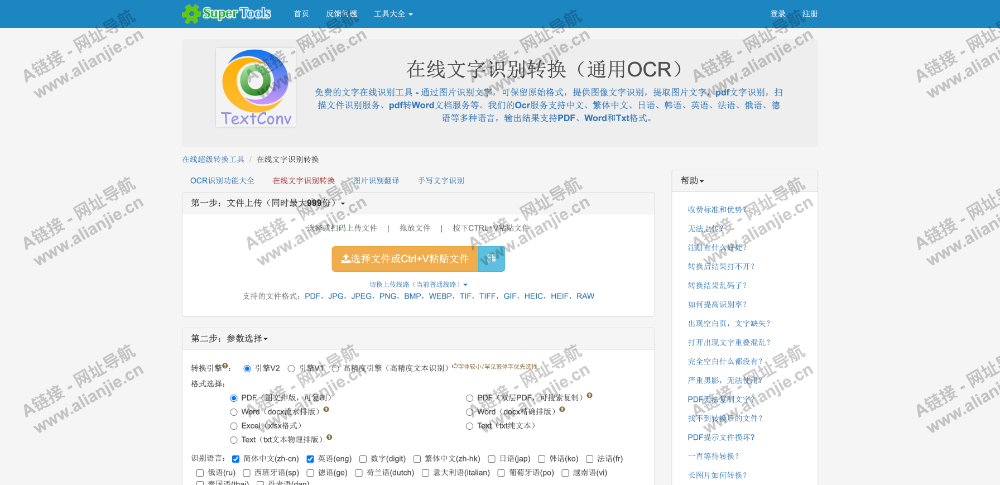
Task: Collapse the 第一步：文件上传 panel header
Action: click(x=418, y=203)
